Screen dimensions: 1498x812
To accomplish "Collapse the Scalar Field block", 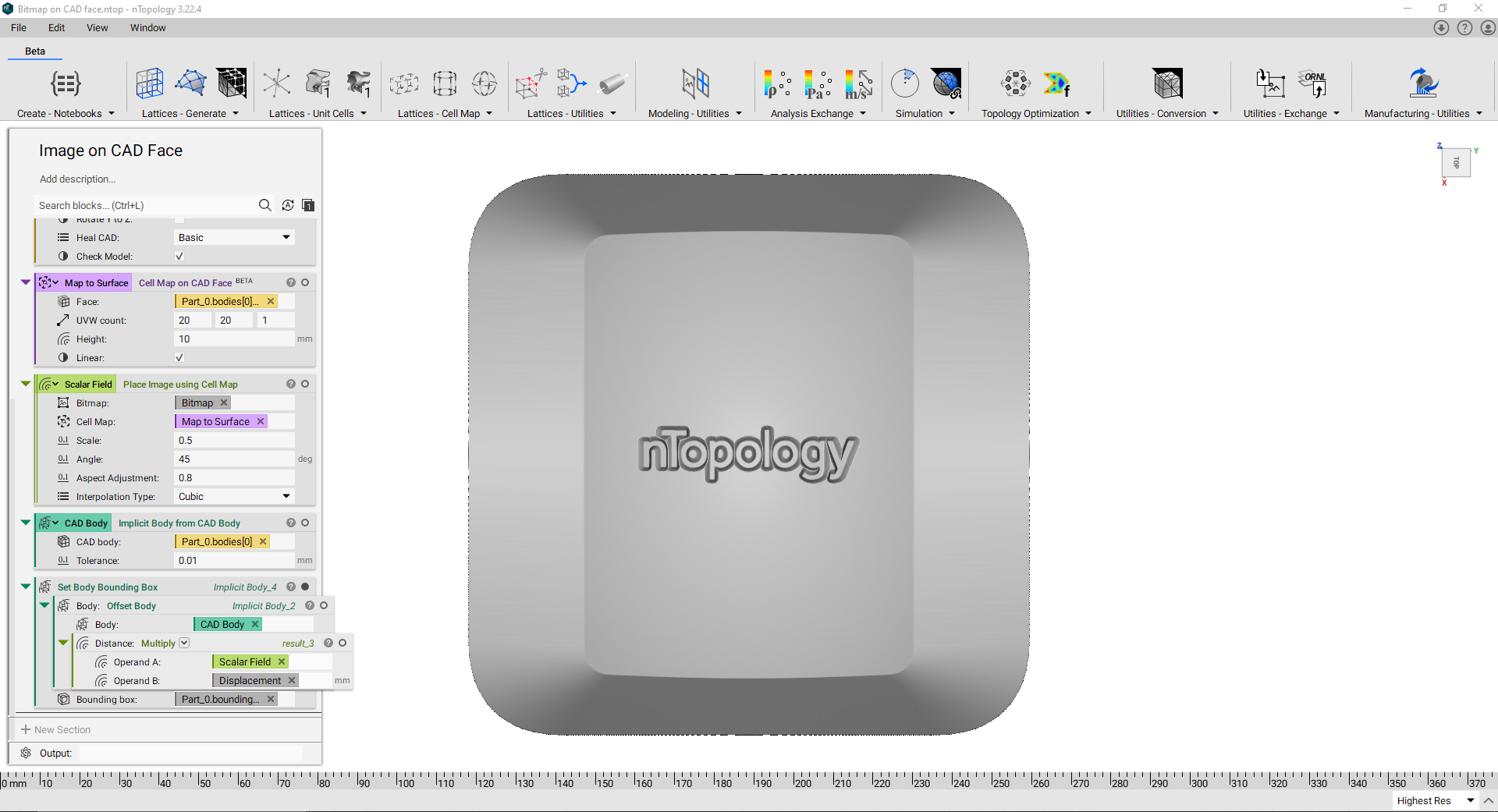I will (x=26, y=384).
